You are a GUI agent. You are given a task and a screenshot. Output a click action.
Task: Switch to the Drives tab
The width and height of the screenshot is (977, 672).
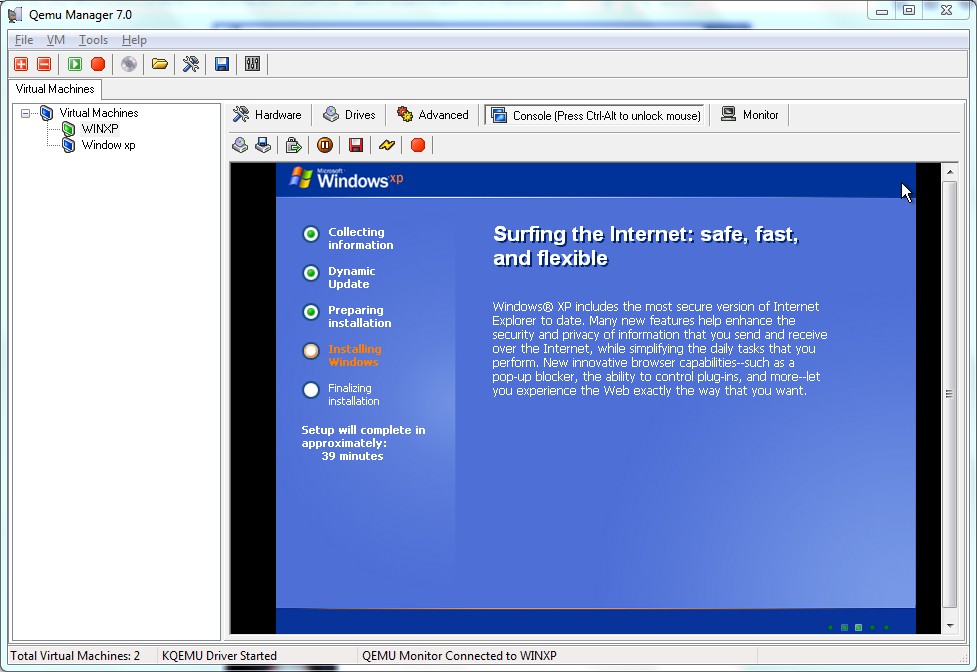point(349,114)
